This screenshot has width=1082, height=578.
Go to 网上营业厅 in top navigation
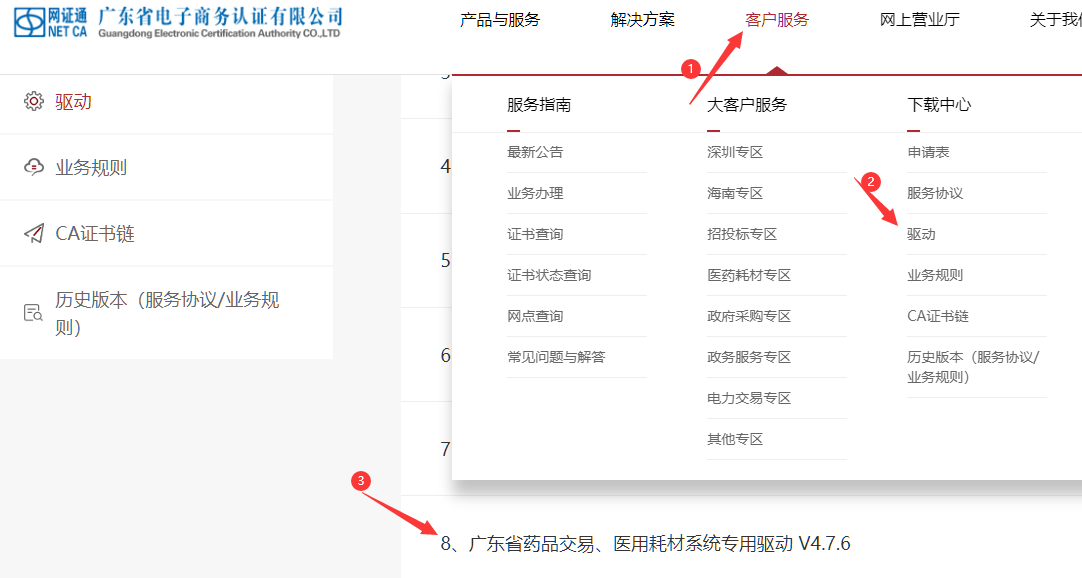[x=920, y=20]
